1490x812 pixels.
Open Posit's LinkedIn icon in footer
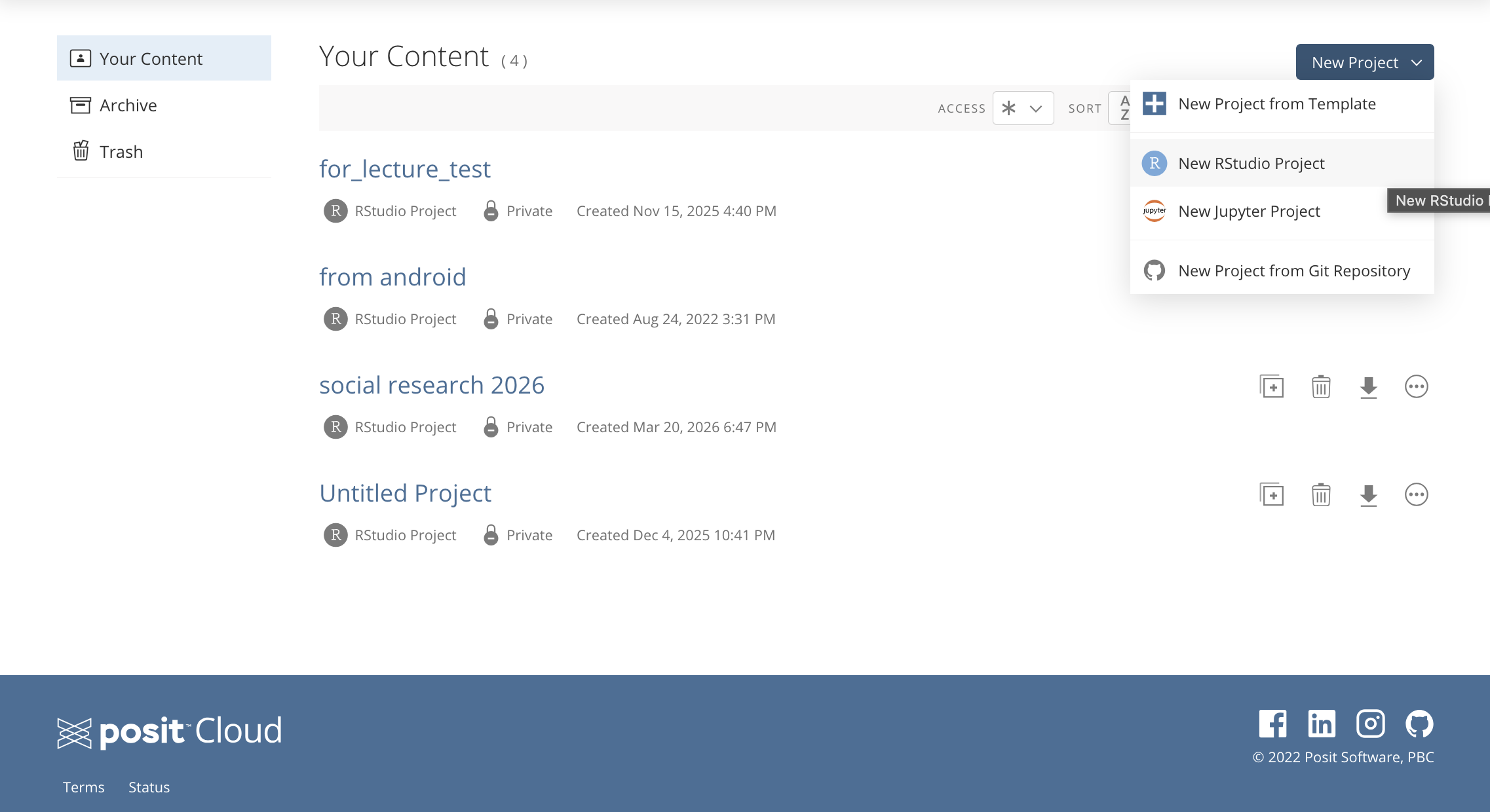(x=1322, y=724)
